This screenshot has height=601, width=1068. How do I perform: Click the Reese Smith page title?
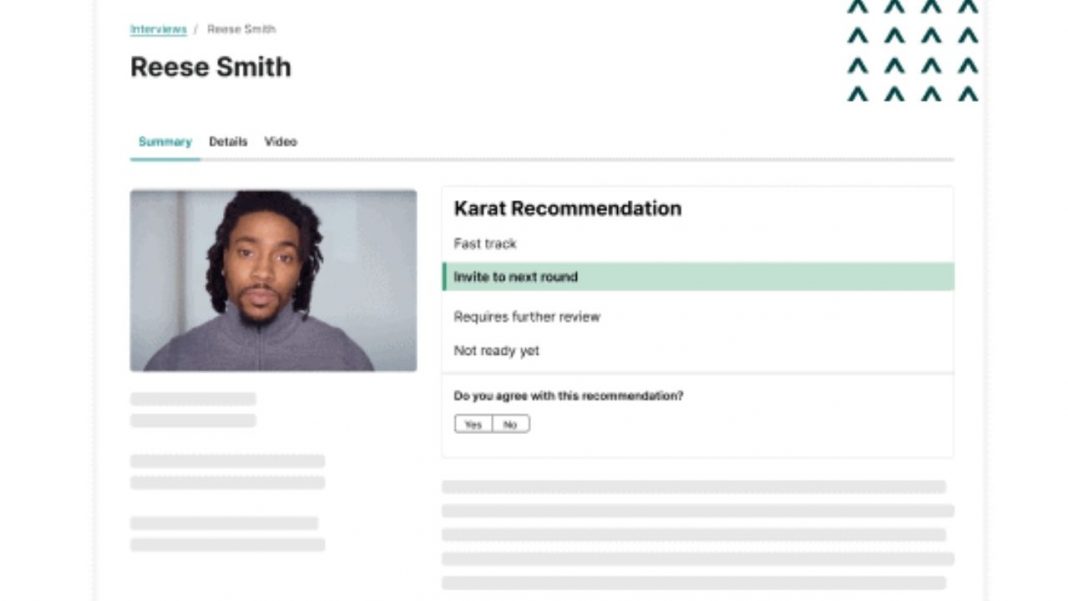pos(210,67)
